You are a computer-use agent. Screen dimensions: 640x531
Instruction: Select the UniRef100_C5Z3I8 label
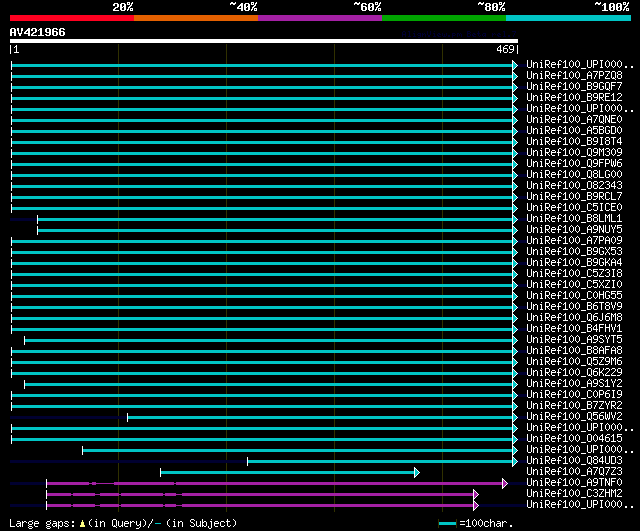(x=574, y=274)
